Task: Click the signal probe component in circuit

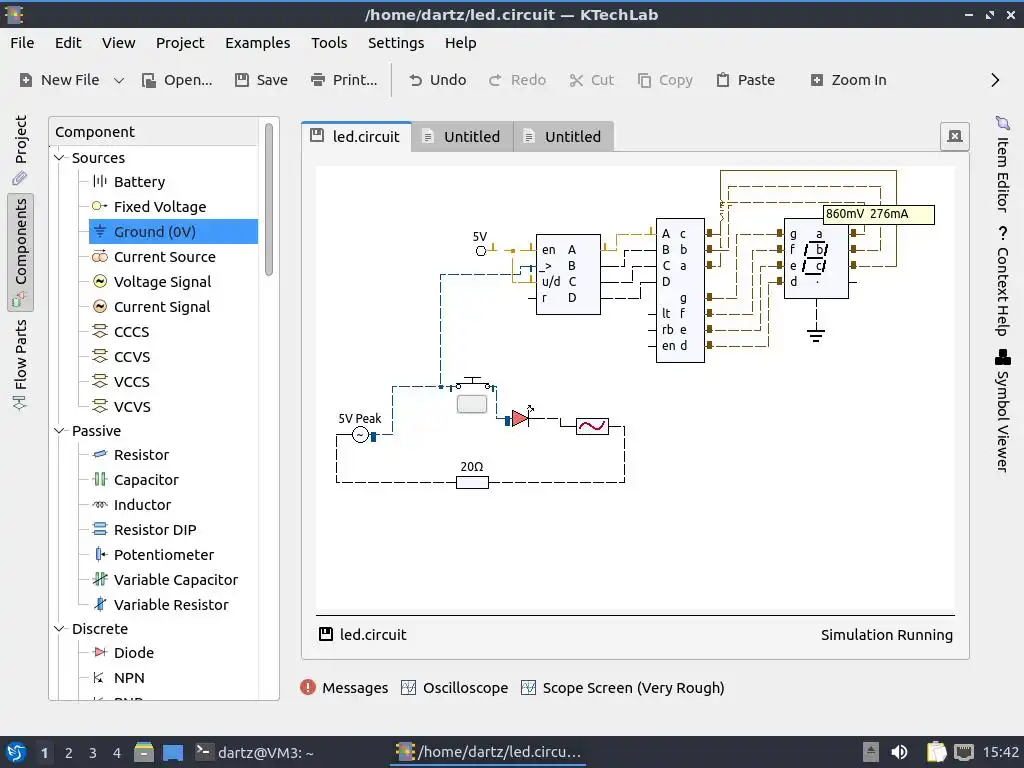Action: (x=592, y=426)
